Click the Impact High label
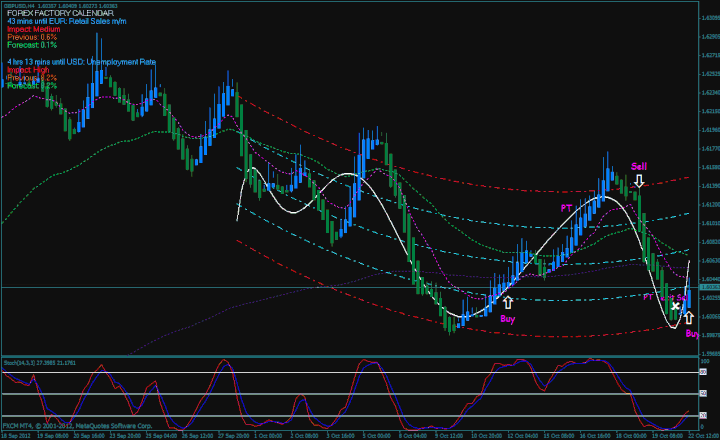This screenshot has width=720, height=440. [28, 70]
